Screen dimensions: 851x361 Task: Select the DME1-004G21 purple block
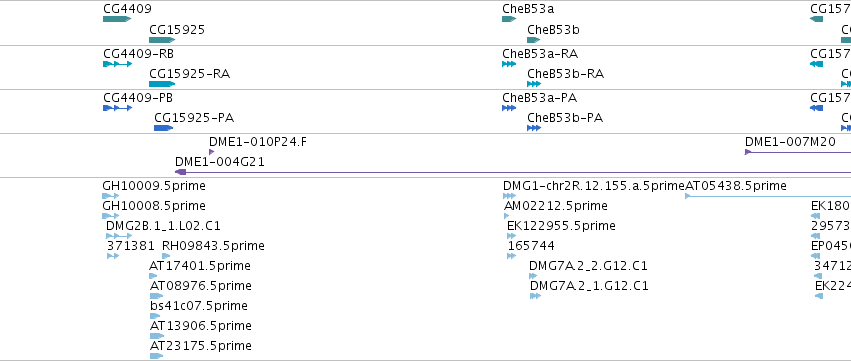coord(181,172)
